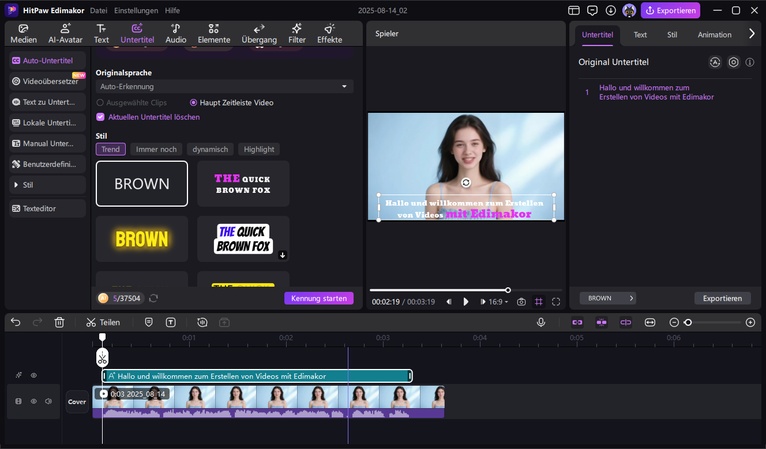Open the Übergang transitions panel

[259, 34]
